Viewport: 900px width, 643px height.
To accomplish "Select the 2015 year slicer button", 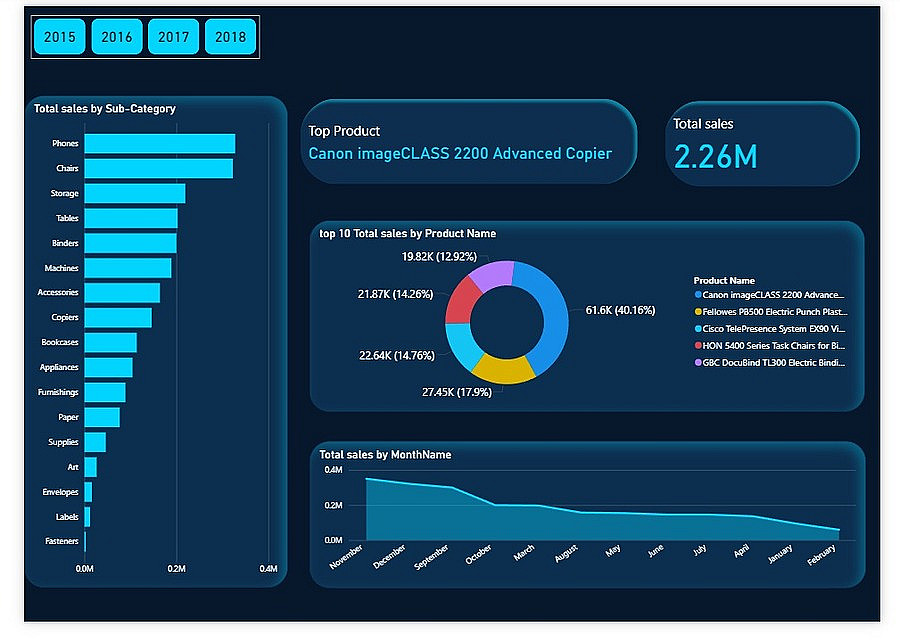I will (60, 37).
